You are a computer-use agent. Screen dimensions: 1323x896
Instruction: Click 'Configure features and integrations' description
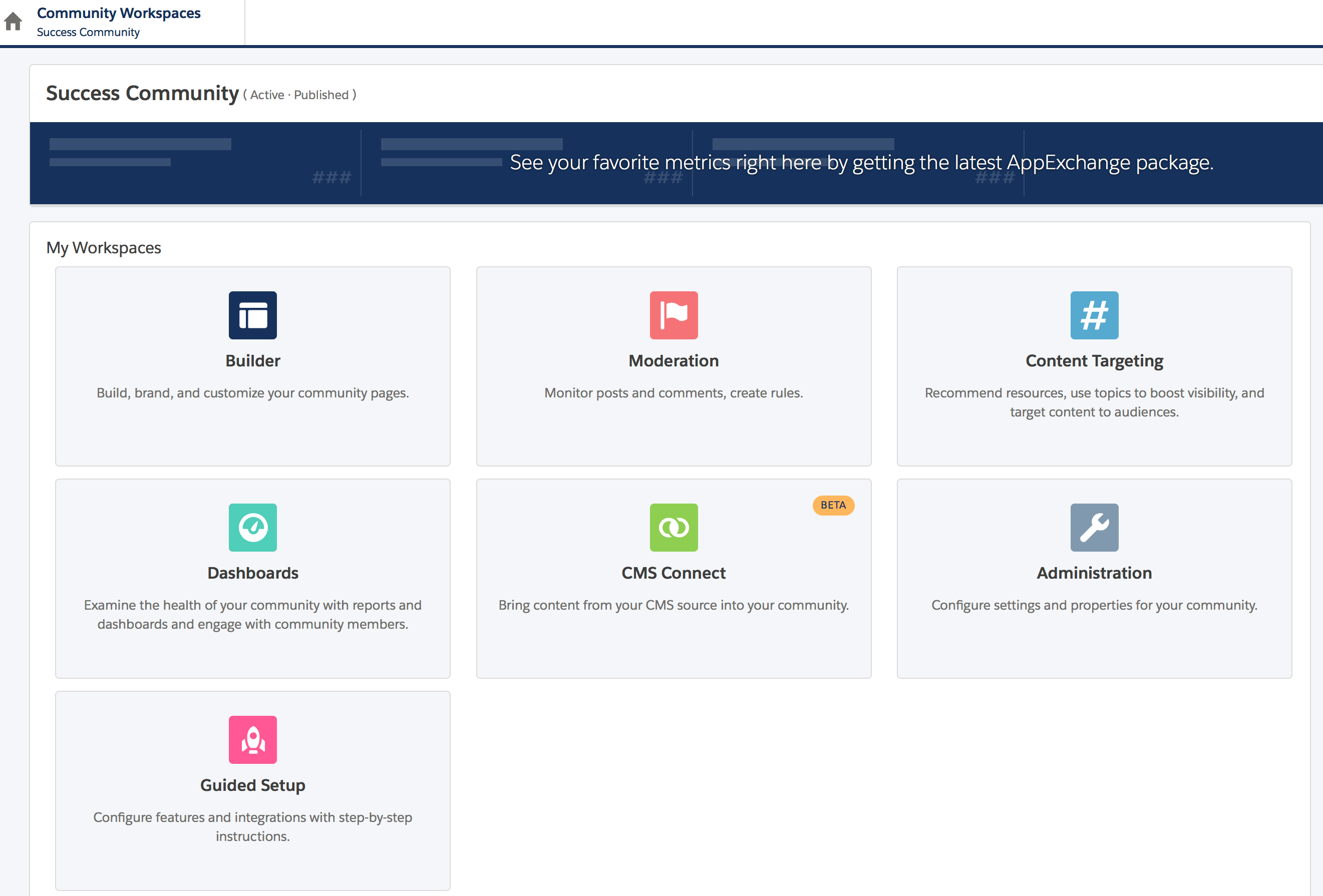(253, 826)
